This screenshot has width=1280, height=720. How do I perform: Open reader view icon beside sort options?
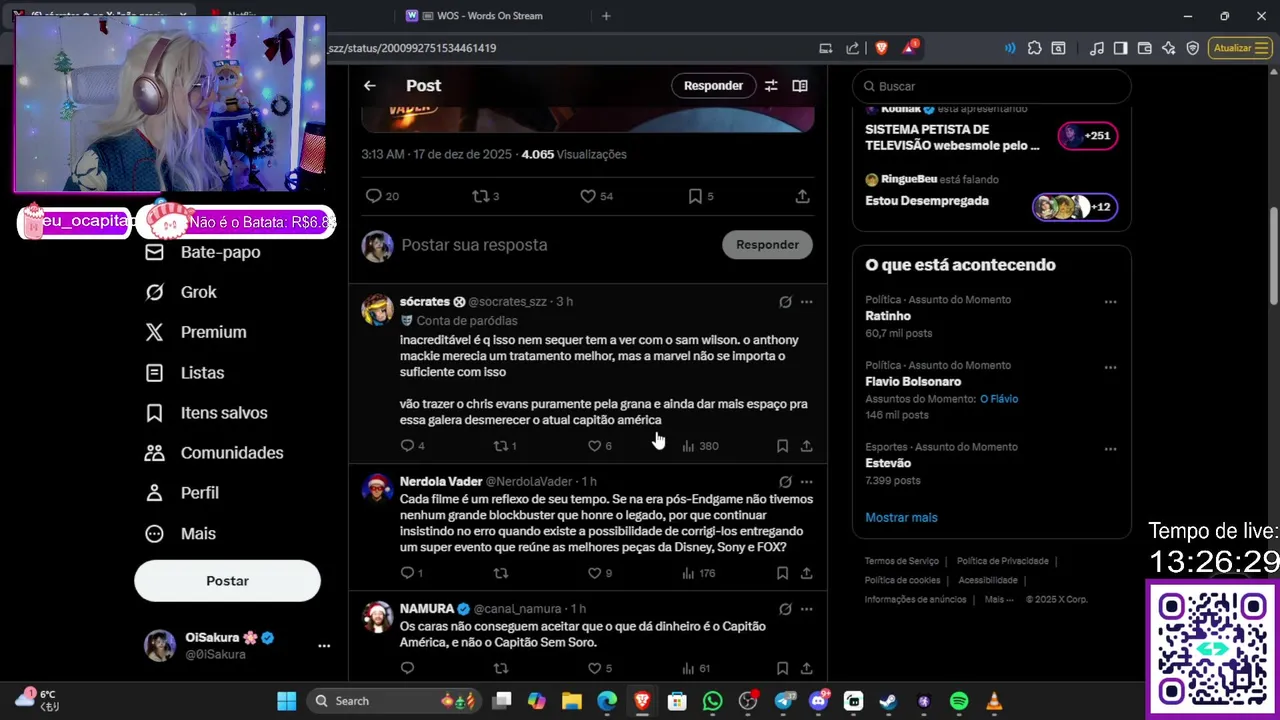800,86
